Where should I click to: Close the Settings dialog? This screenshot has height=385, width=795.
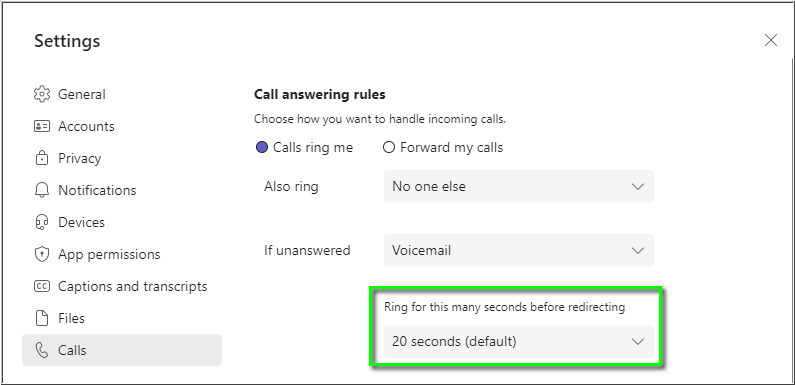tap(771, 40)
